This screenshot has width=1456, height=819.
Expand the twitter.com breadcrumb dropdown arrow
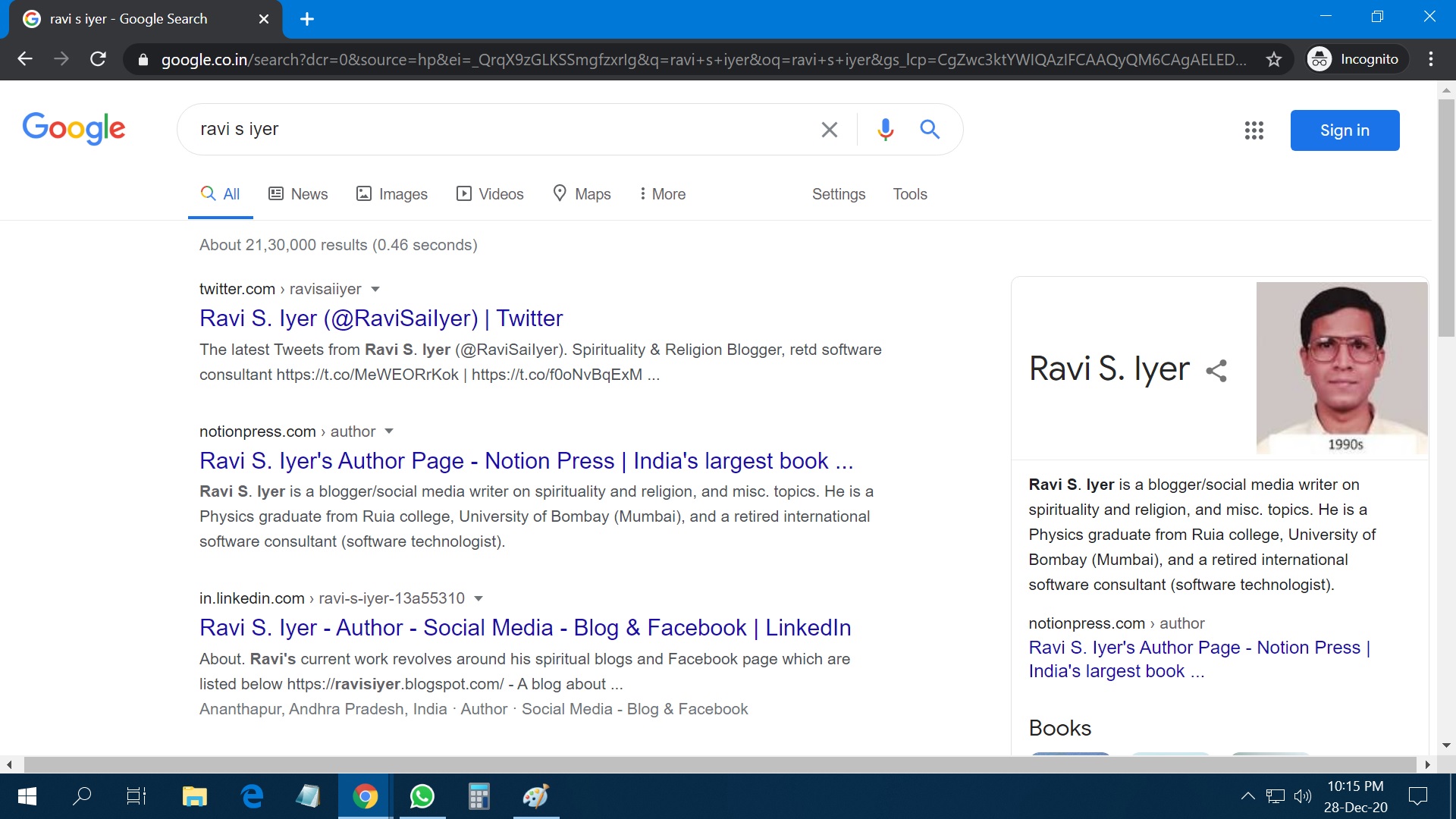pyautogui.click(x=376, y=289)
